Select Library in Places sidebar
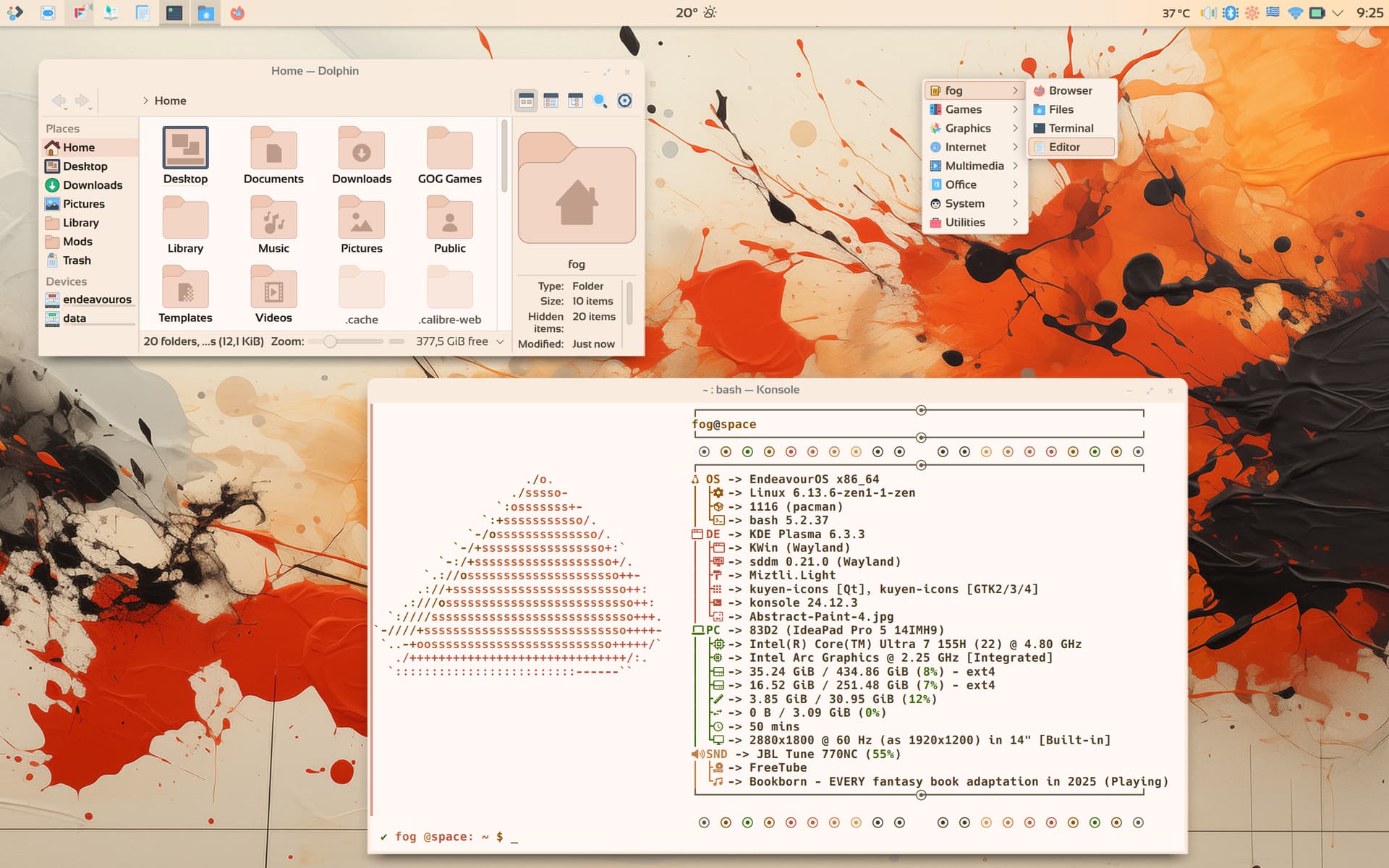This screenshot has height=868, width=1389. coord(90,223)
